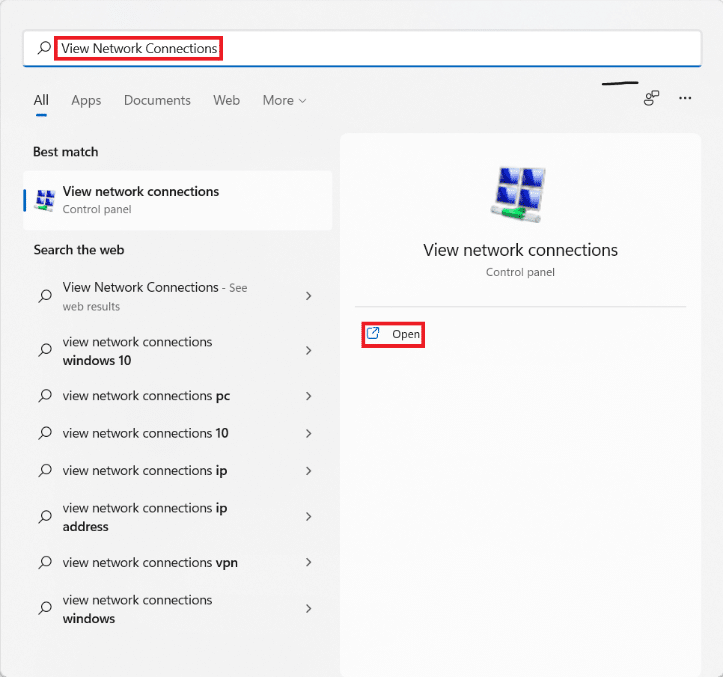Click the search across devices icon
This screenshot has height=677, width=723.
[x=651, y=98]
